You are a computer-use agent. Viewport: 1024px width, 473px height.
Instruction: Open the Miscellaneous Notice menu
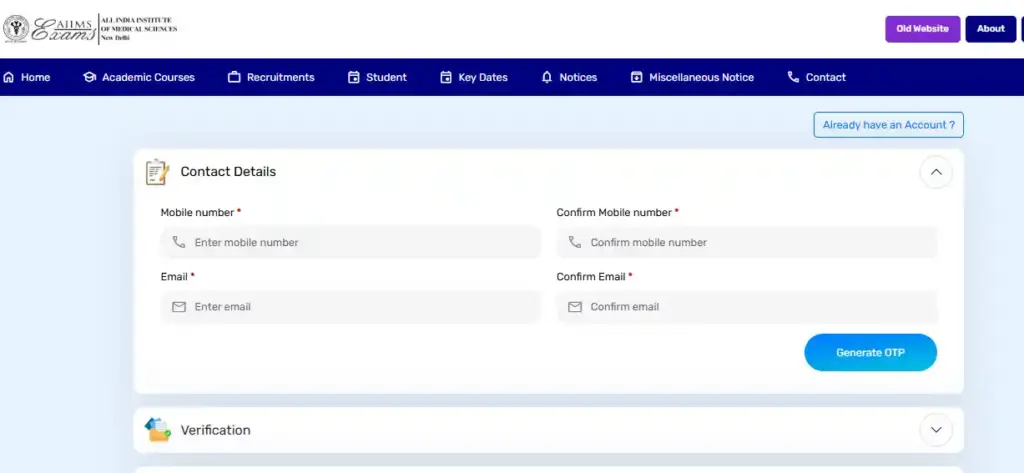click(x=692, y=77)
